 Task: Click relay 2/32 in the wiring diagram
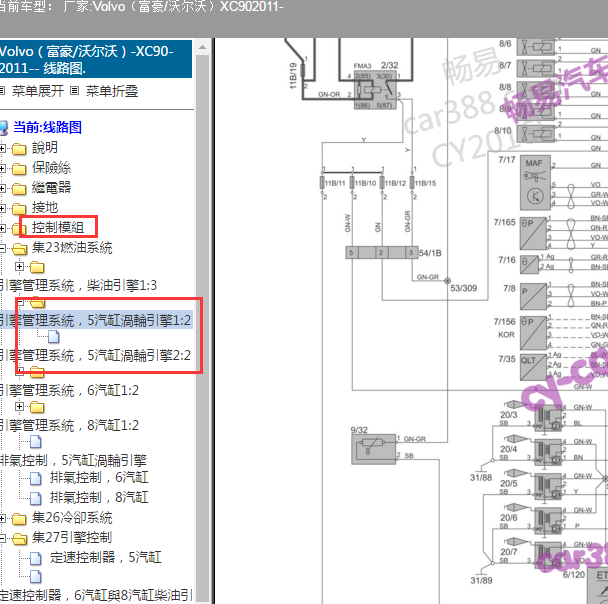(375, 90)
